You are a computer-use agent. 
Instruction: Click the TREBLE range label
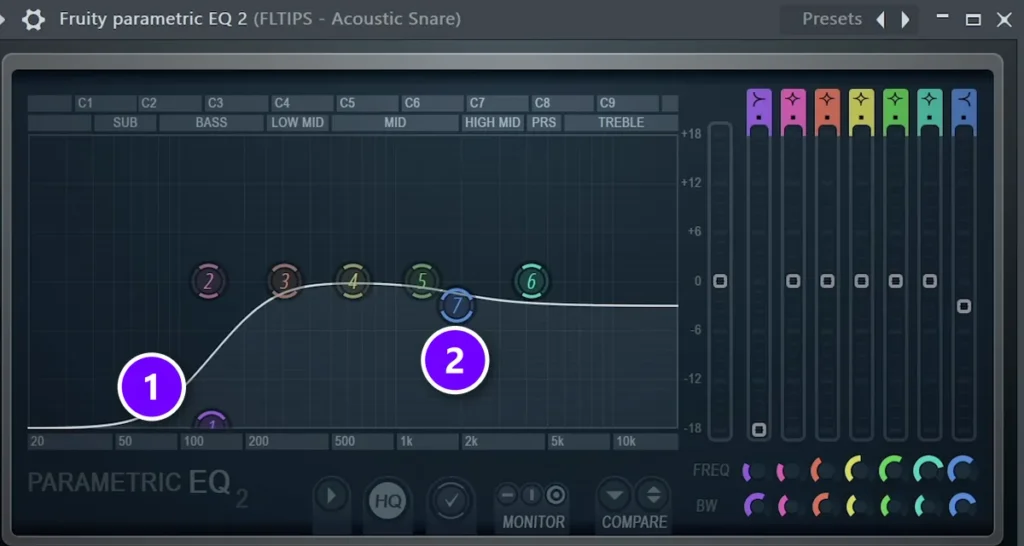click(x=621, y=122)
